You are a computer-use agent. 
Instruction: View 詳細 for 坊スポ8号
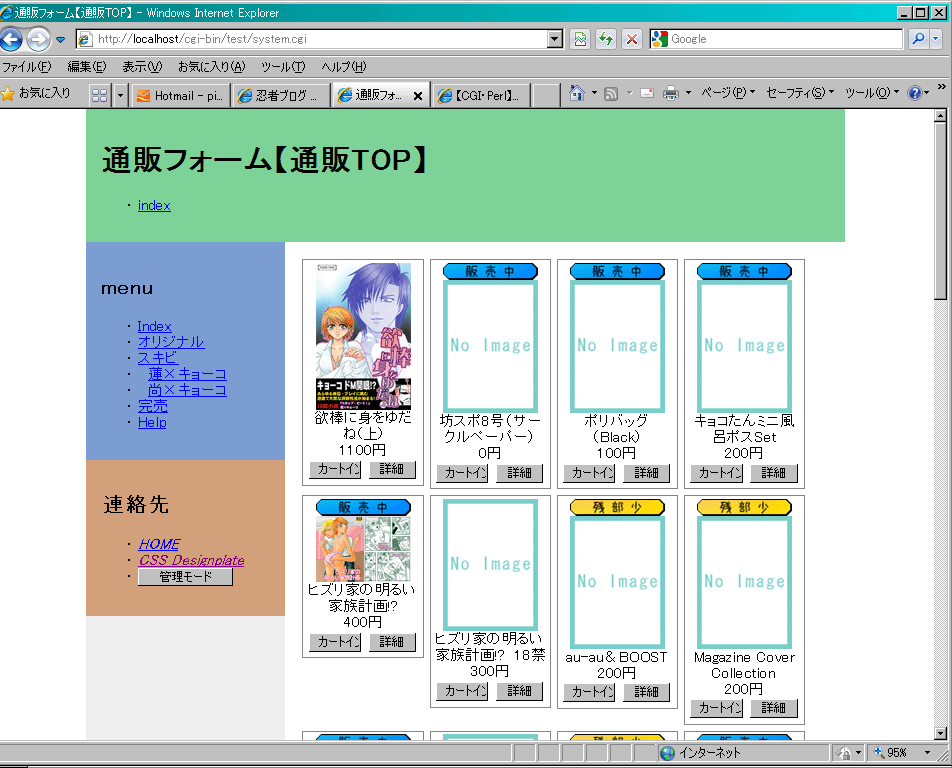tap(519, 473)
